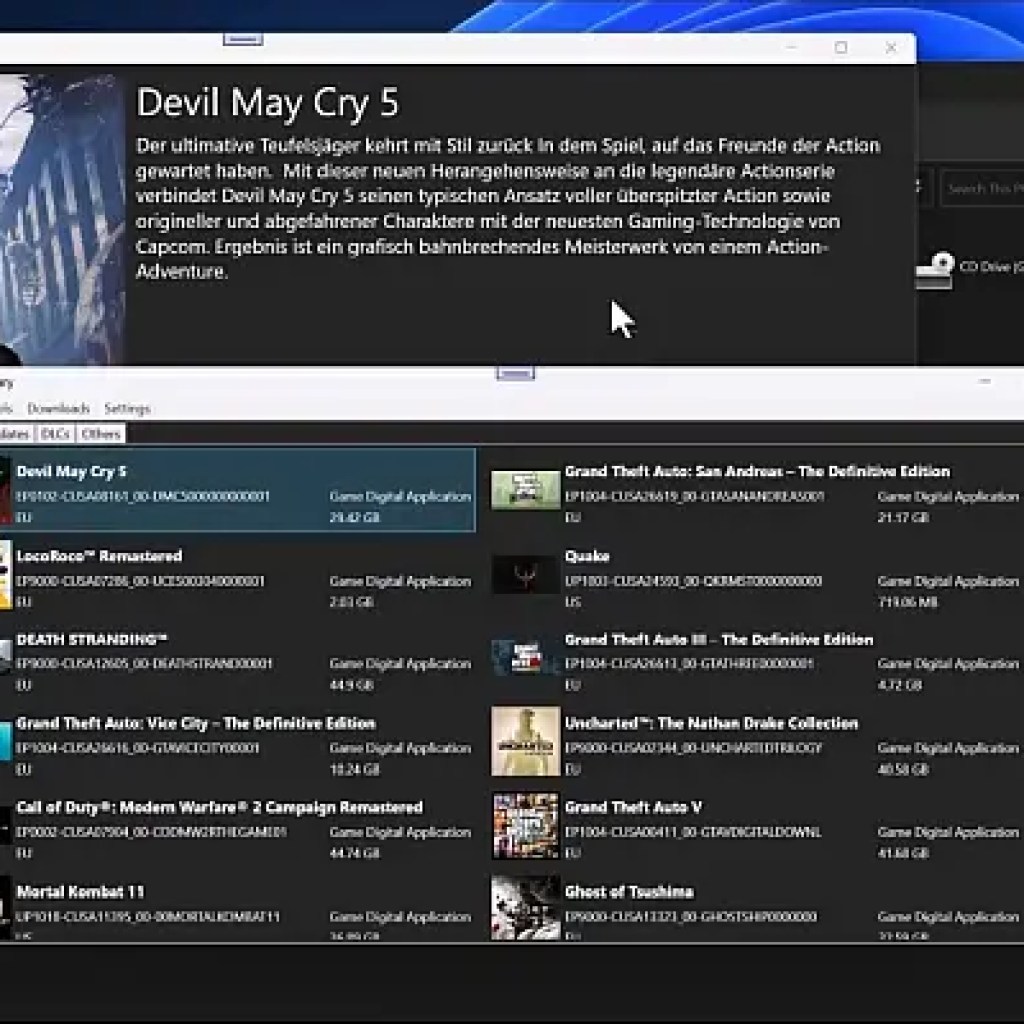Select the Devil May Cry 5 list entry
This screenshot has height=1024, width=1024.
click(238, 490)
